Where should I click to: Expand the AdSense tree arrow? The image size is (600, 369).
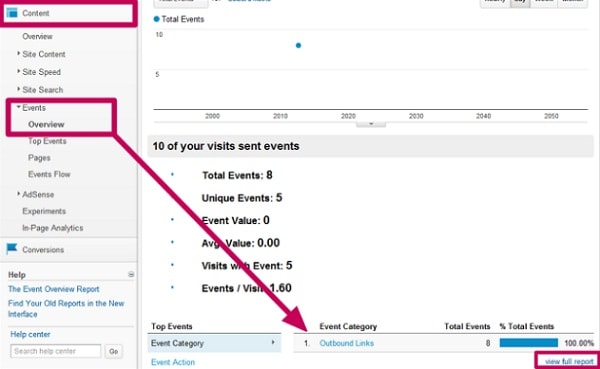click(x=18, y=194)
